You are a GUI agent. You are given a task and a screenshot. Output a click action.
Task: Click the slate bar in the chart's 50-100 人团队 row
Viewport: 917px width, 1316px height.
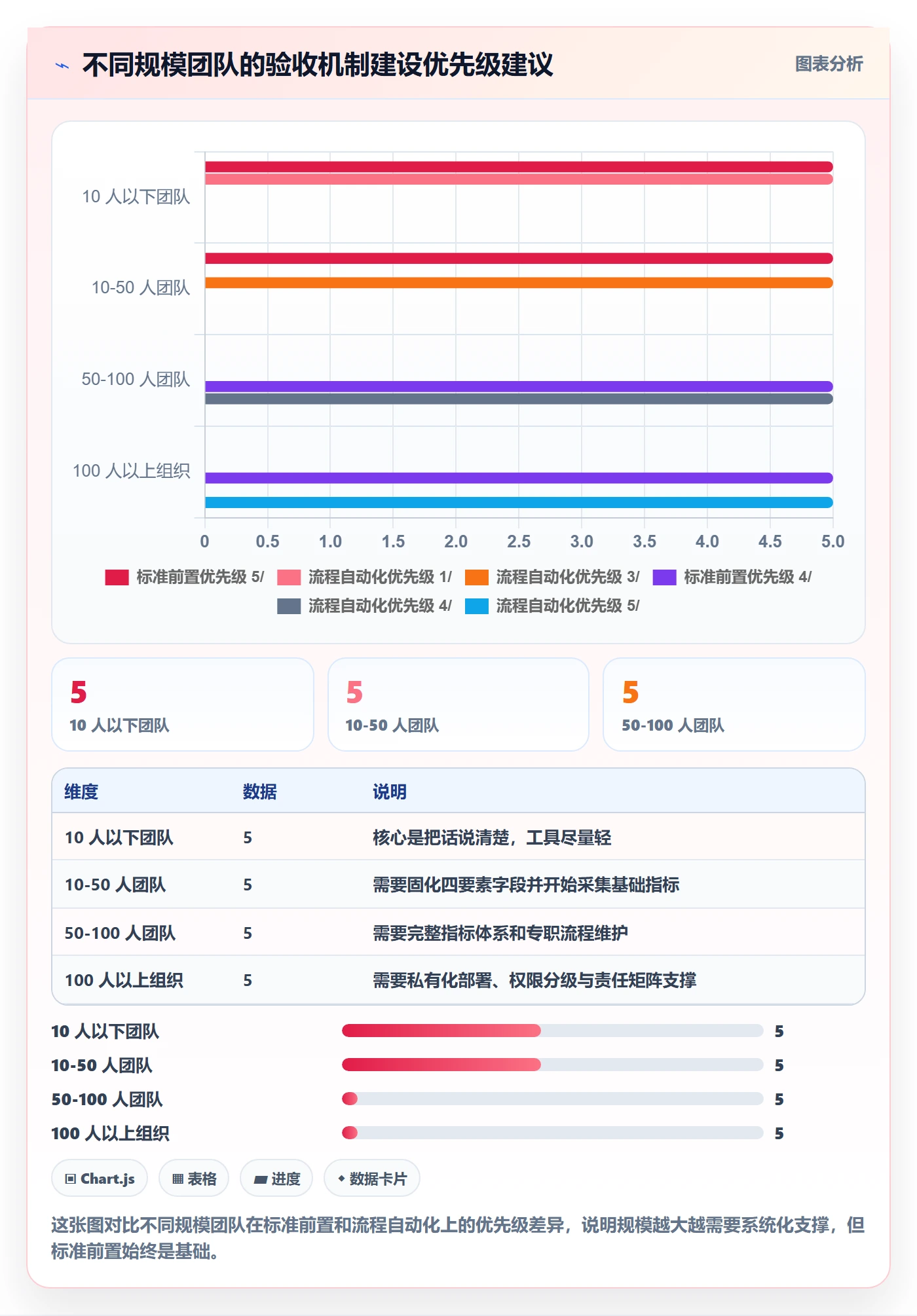coord(519,399)
